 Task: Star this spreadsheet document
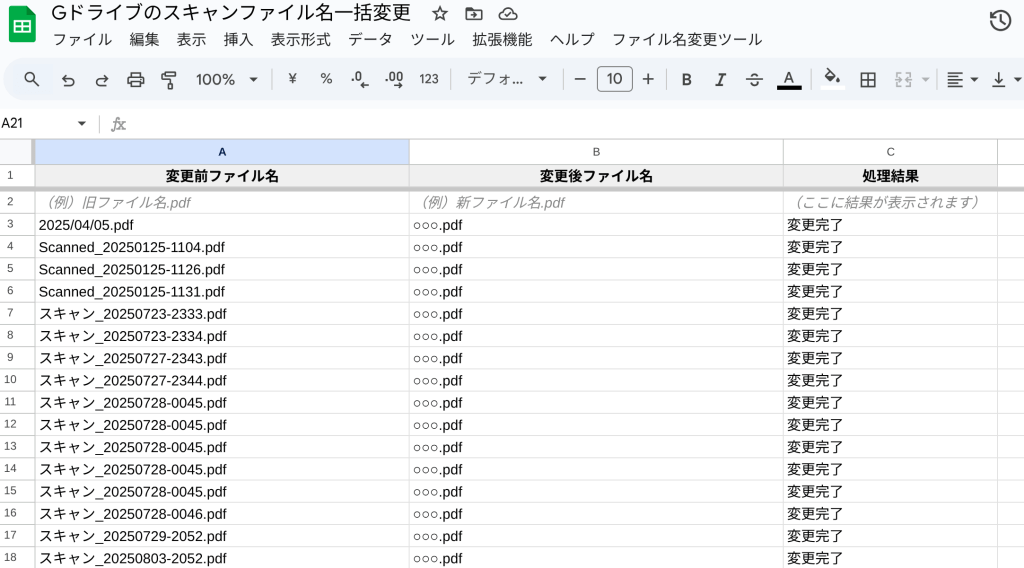click(440, 14)
